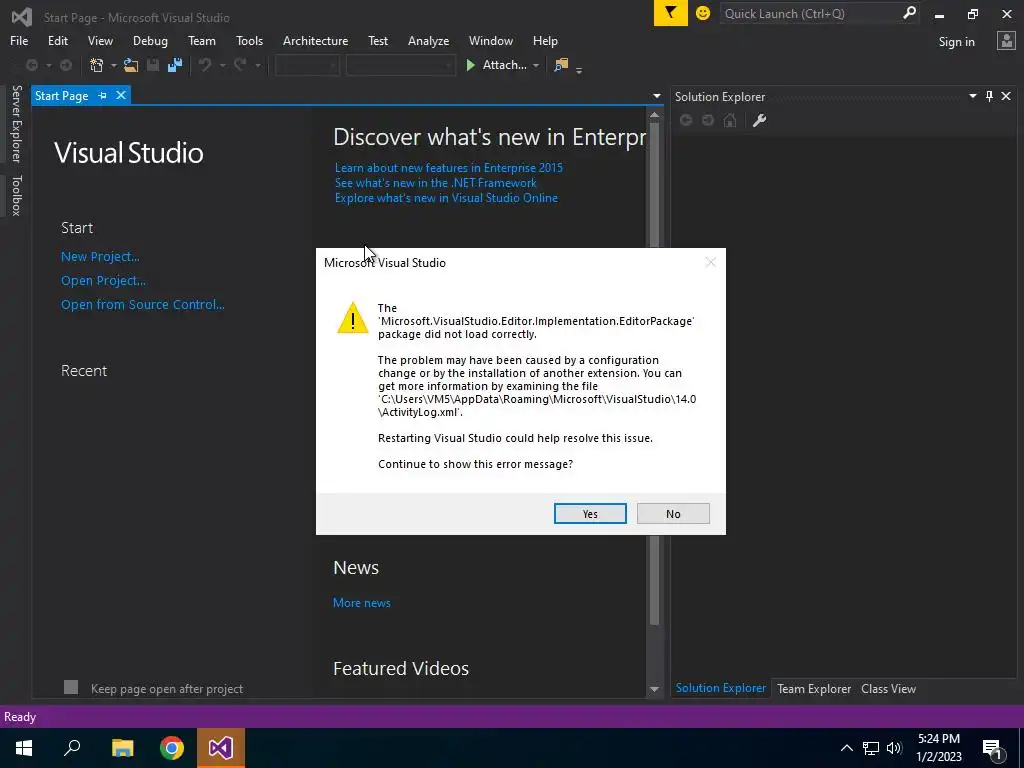This screenshot has width=1024, height=768.
Task: Switch to the Class View tab
Action: click(x=888, y=688)
